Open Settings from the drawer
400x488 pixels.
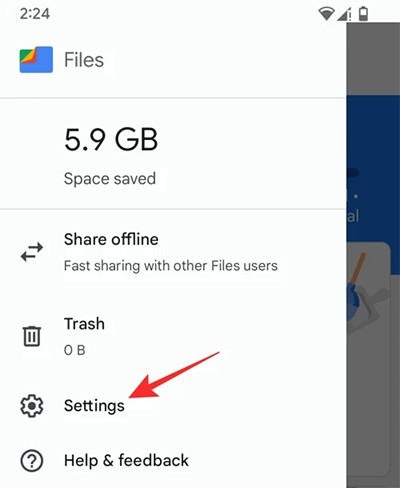click(x=173, y=406)
